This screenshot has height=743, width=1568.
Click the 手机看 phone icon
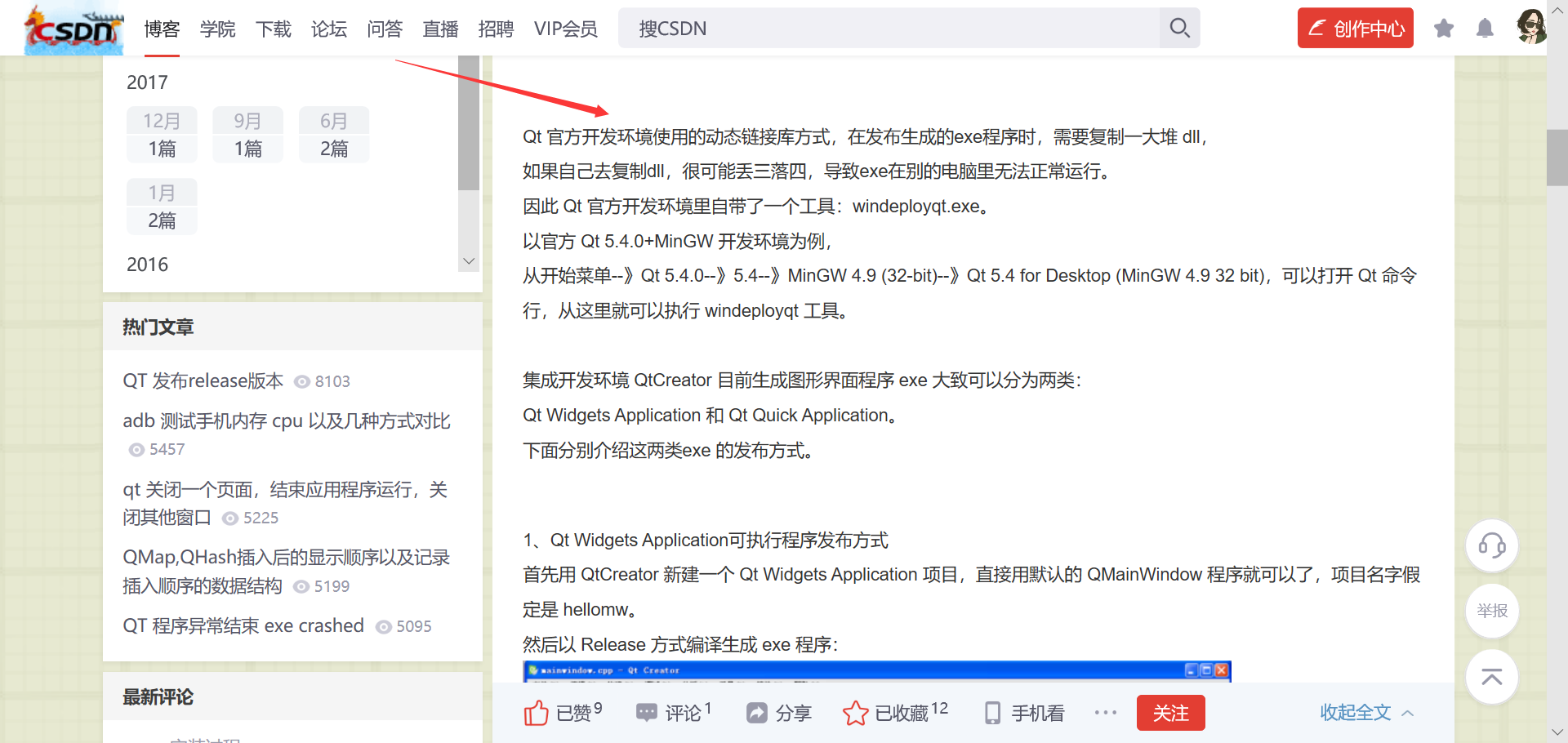click(x=1023, y=712)
